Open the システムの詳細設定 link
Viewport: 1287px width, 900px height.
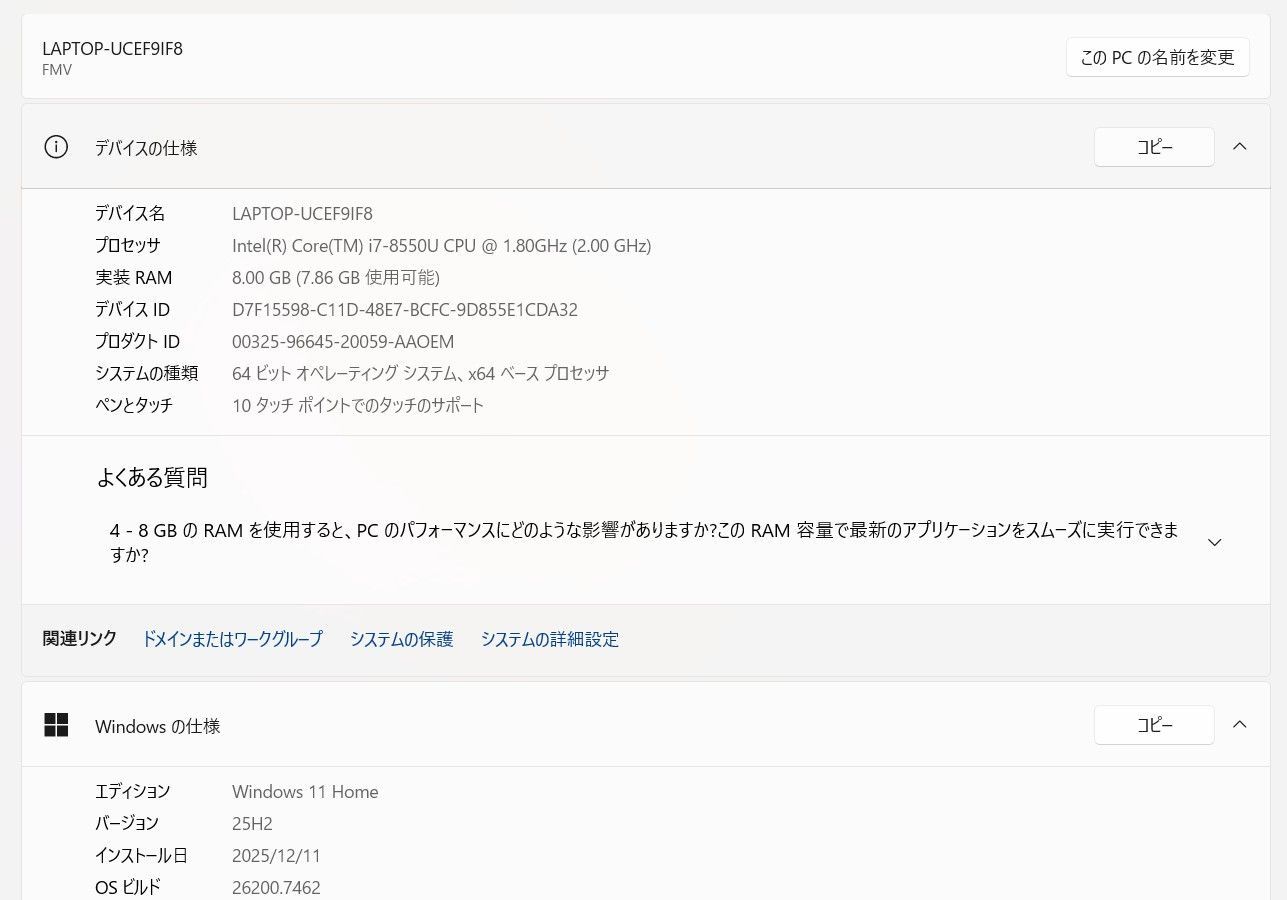pos(549,639)
